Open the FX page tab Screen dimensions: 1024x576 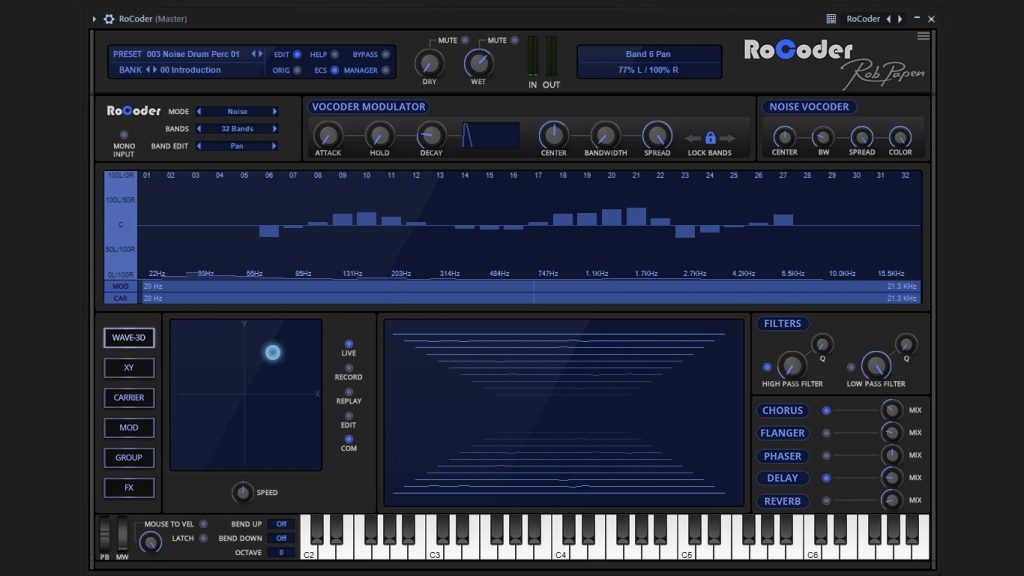coord(128,488)
